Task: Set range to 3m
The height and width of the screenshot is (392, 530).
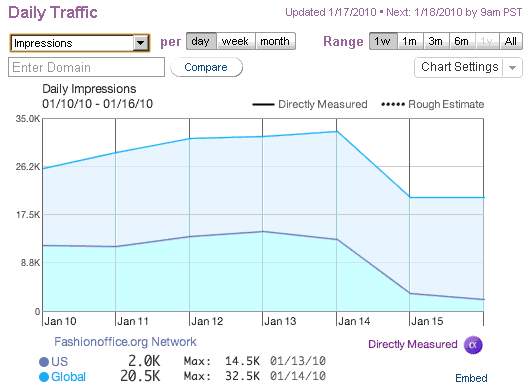Action: coord(436,41)
